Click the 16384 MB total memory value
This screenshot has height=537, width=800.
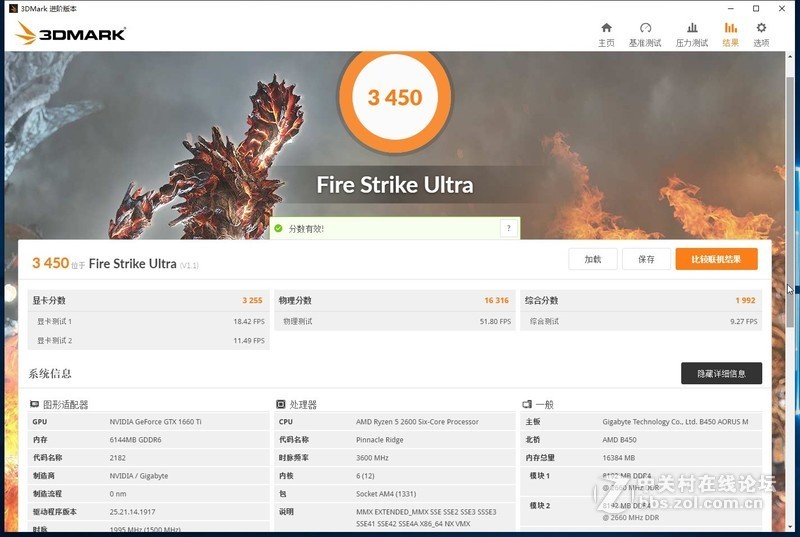[x=618, y=458]
